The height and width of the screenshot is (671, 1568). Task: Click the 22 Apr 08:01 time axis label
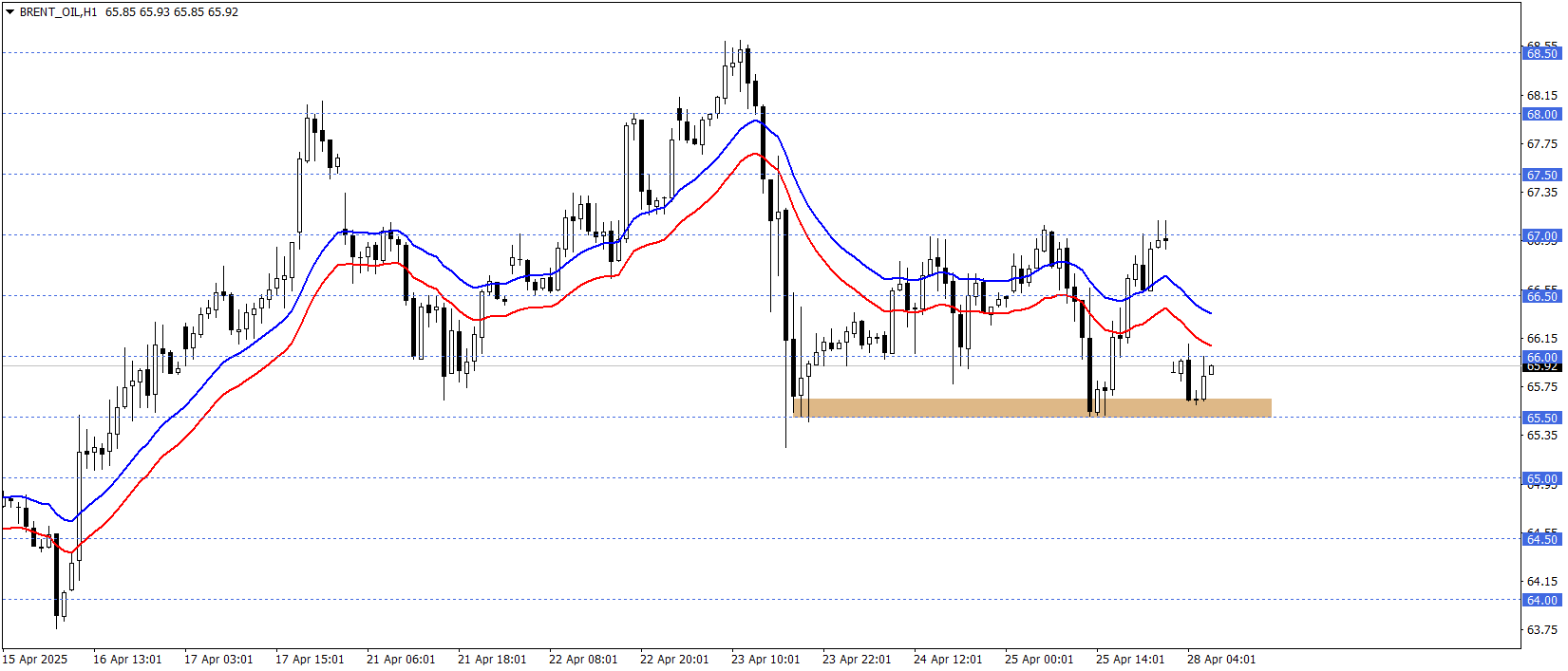click(583, 660)
